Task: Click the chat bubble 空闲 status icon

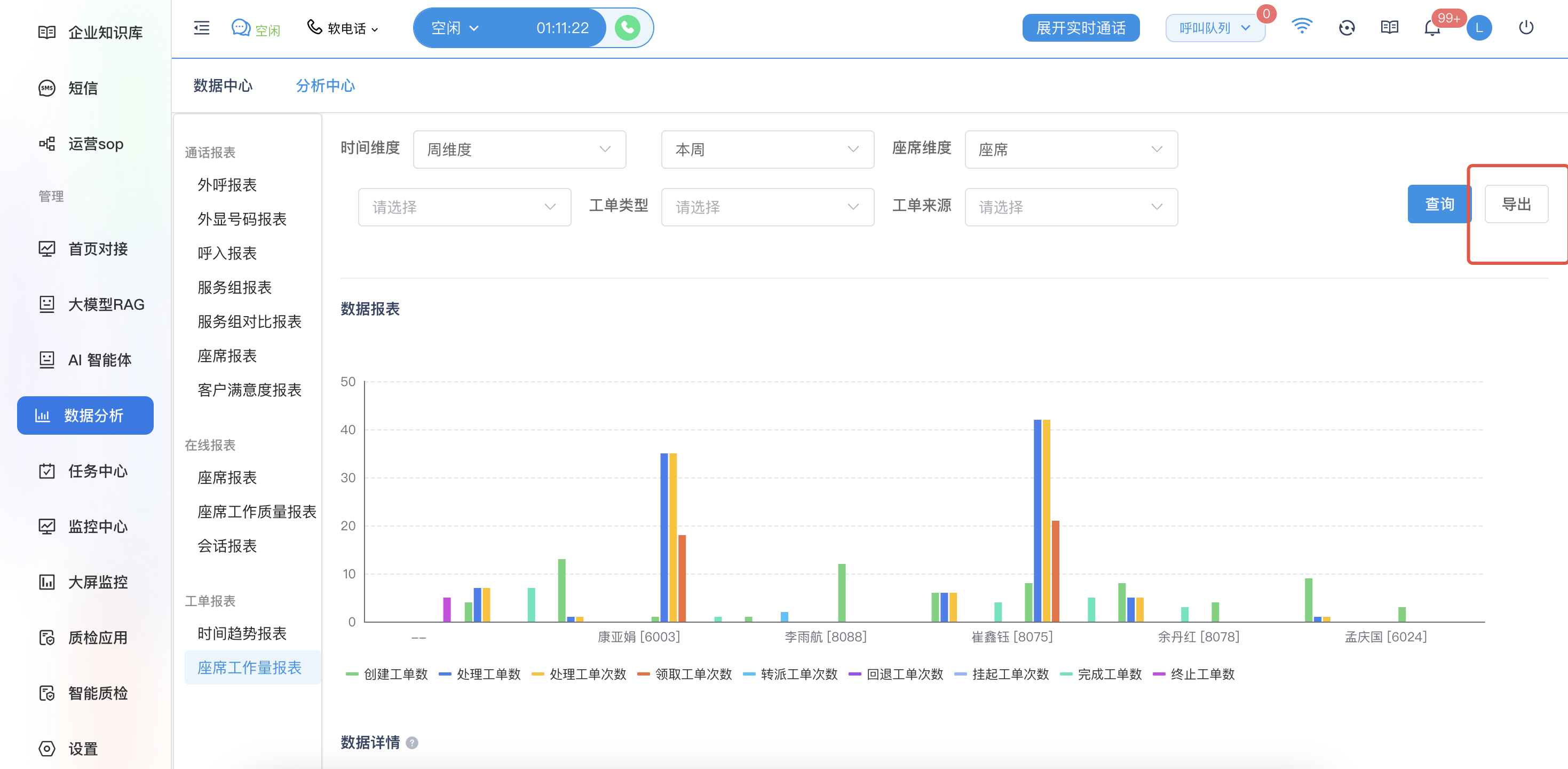Action: coord(241,28)
